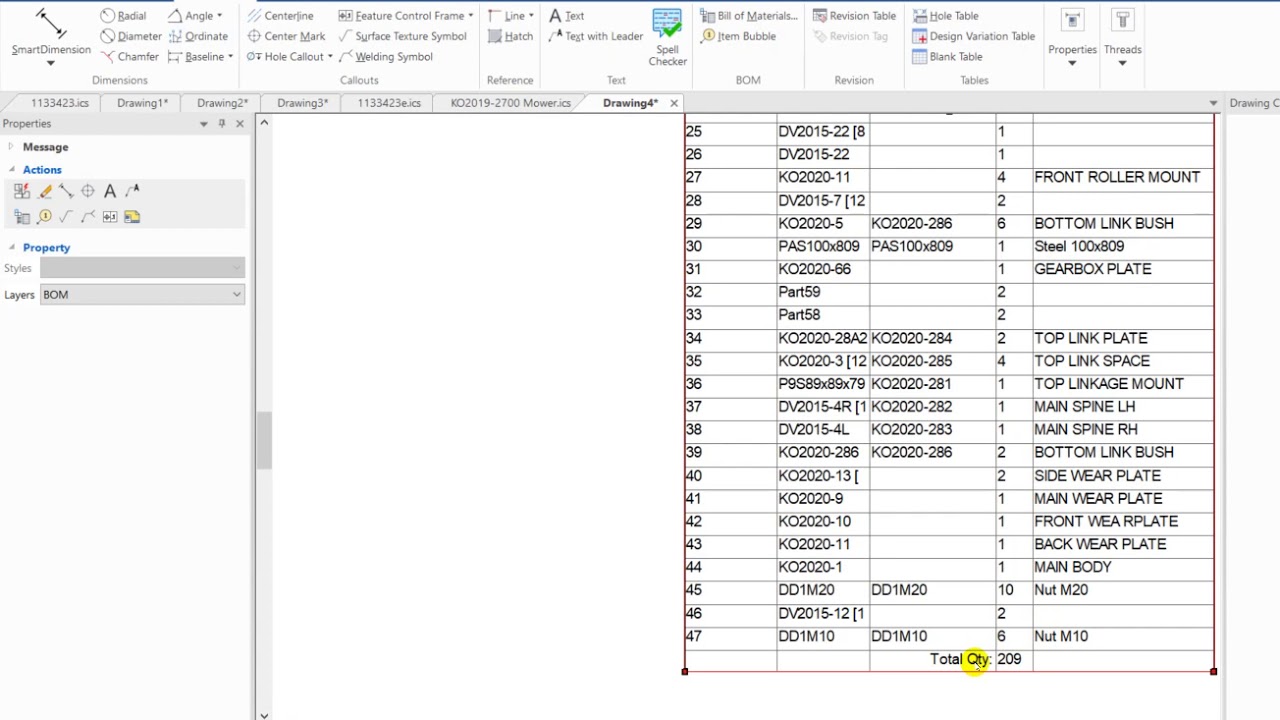Switch to the 1133423.ics tab
The height and width of the screenshot is (720, 1280).
tap(60, 103)
